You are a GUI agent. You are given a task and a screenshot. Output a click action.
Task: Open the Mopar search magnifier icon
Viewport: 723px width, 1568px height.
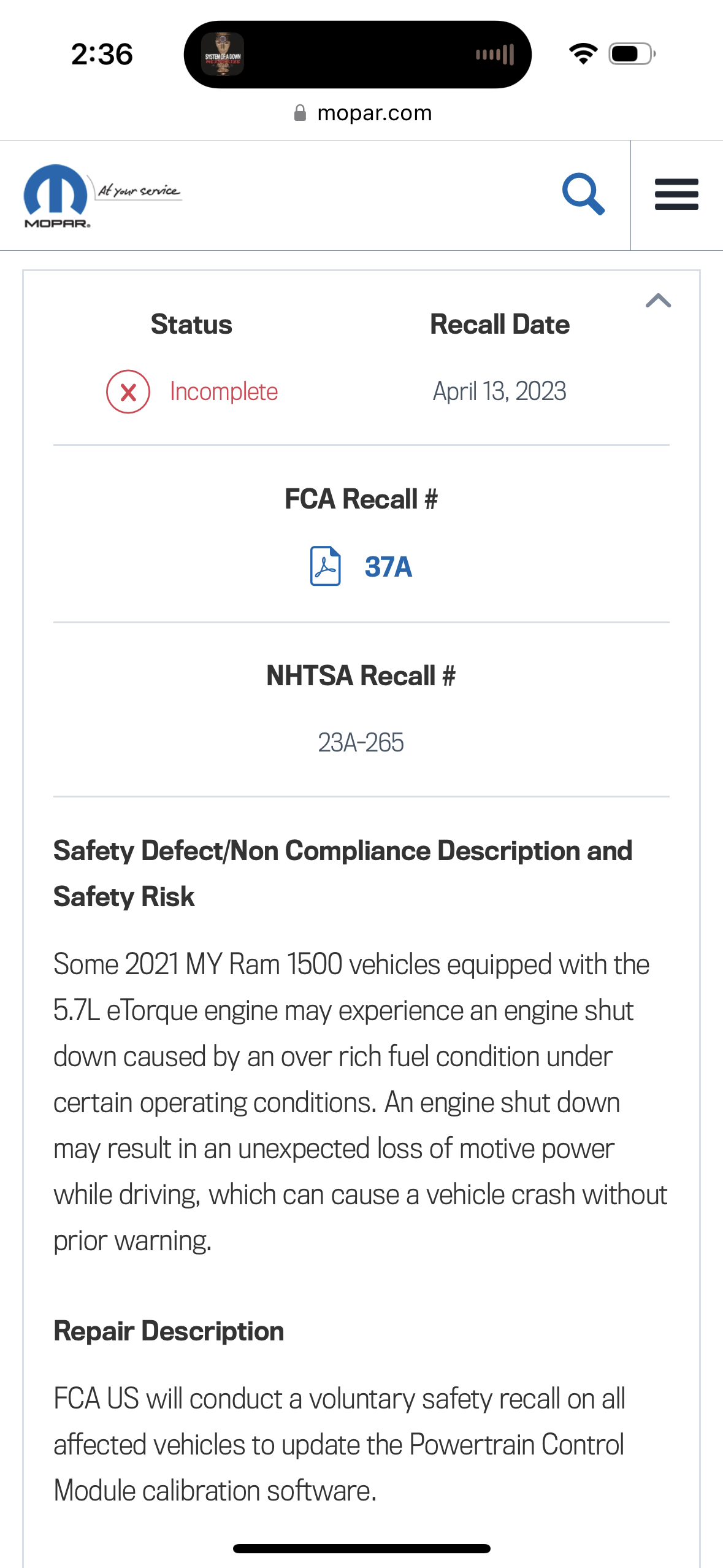[x=583, y=194]
